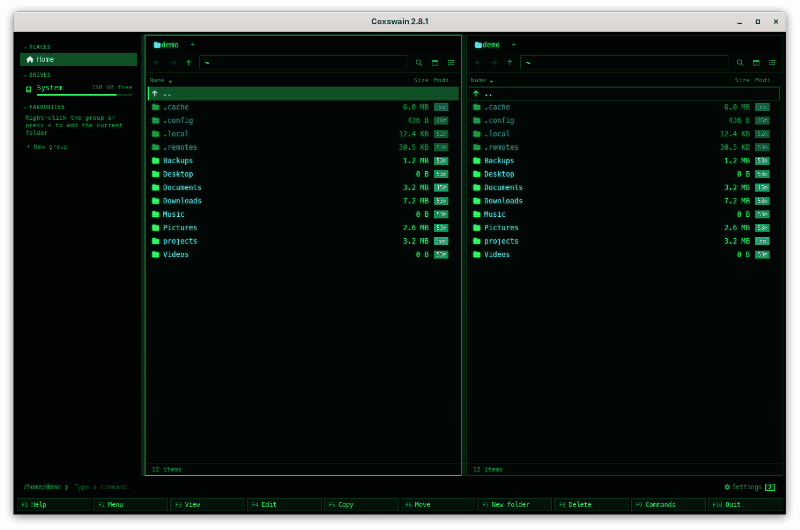
Task: Focus the command line input
Action: [x=395, y=487]
